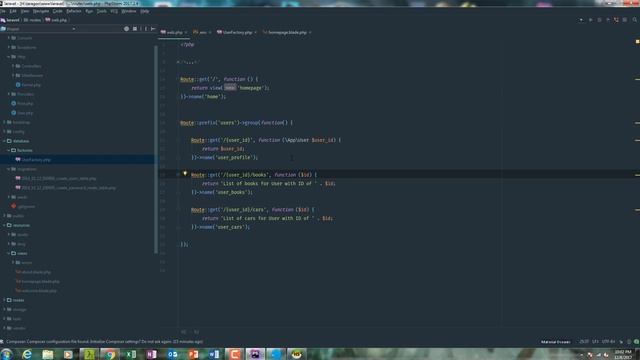Screen dimensions: 640x360
Task: Expand the routes folder in project tree
Action: [4, 300]
